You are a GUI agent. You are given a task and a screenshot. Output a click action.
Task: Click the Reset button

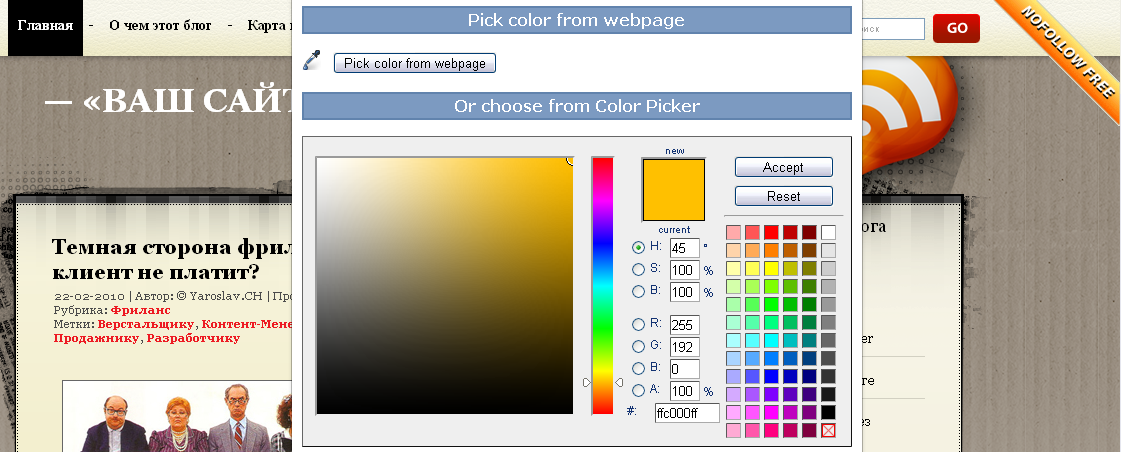(783, 196)
